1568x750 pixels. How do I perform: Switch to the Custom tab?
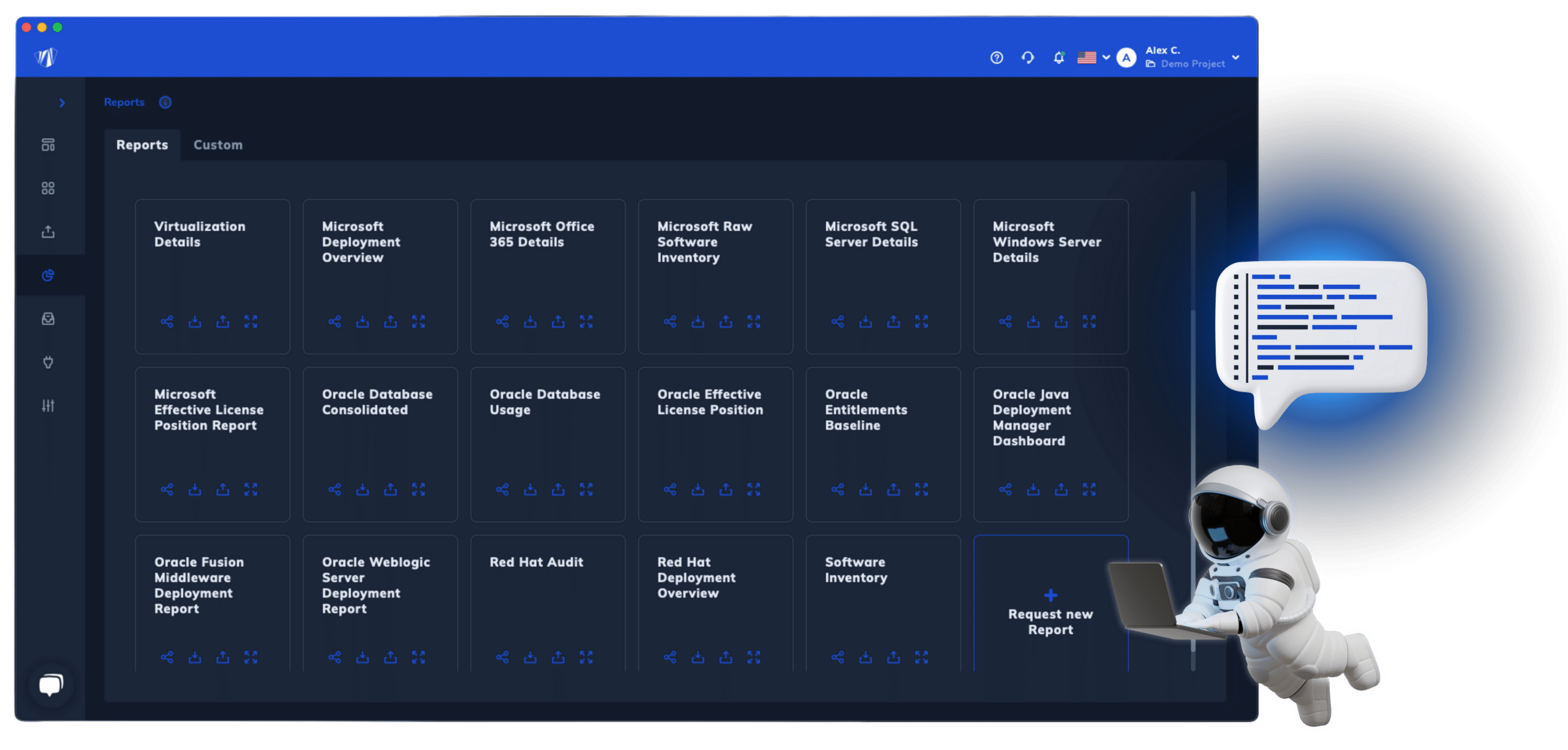218,145
